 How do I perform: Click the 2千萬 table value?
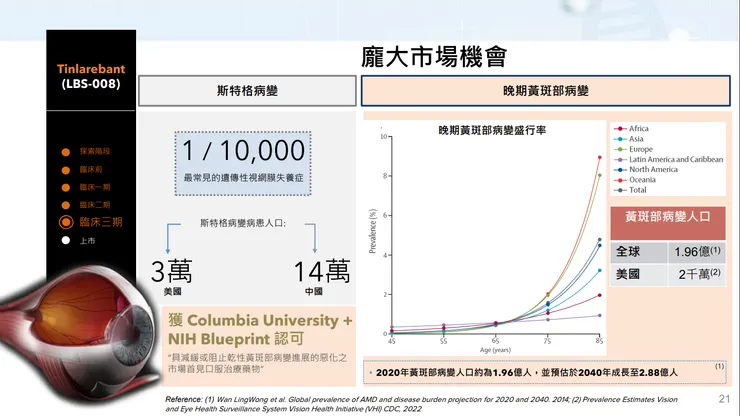pos(697,274)
